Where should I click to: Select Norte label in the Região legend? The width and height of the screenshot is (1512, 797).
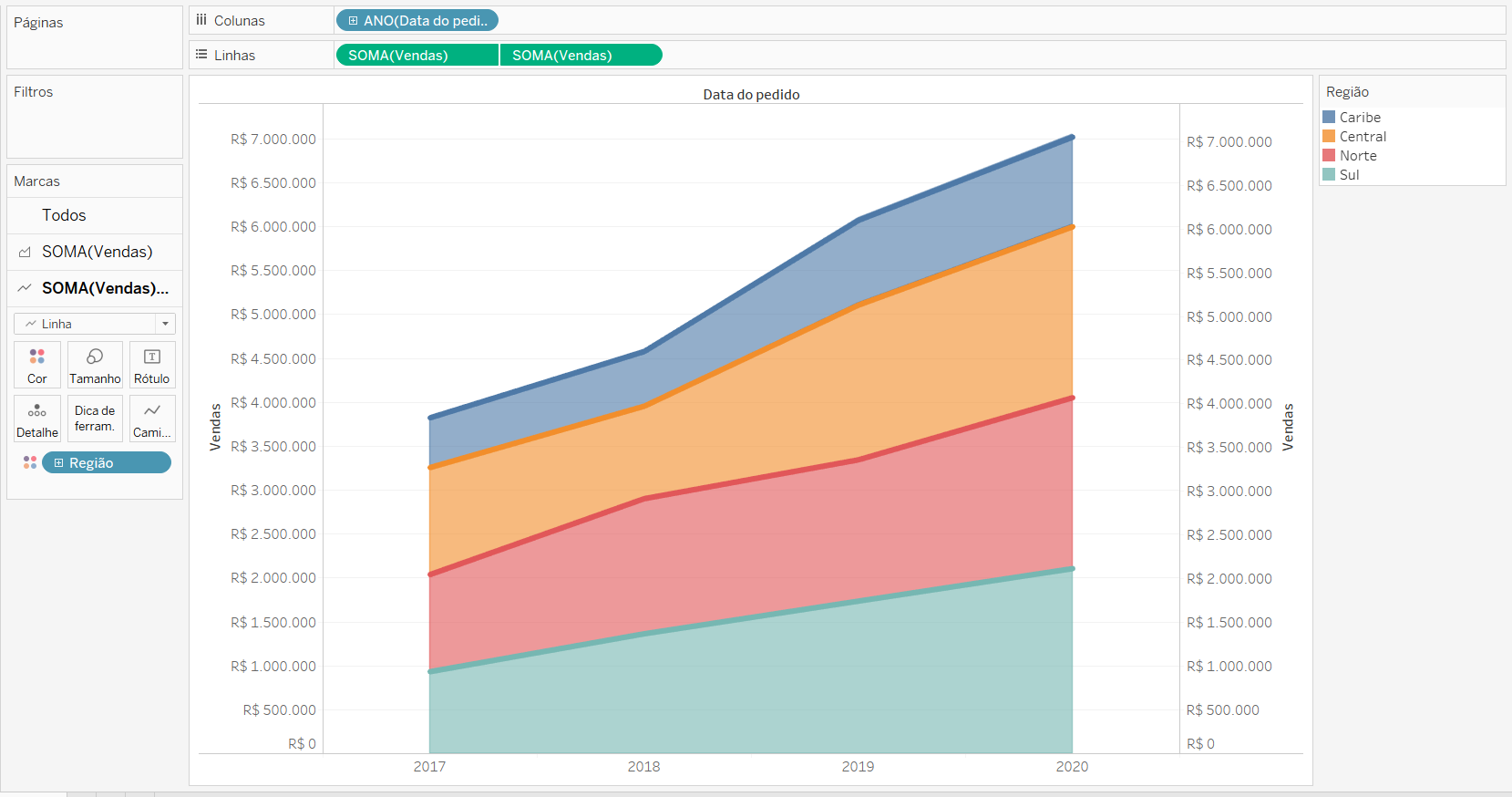pos(1358,155)
